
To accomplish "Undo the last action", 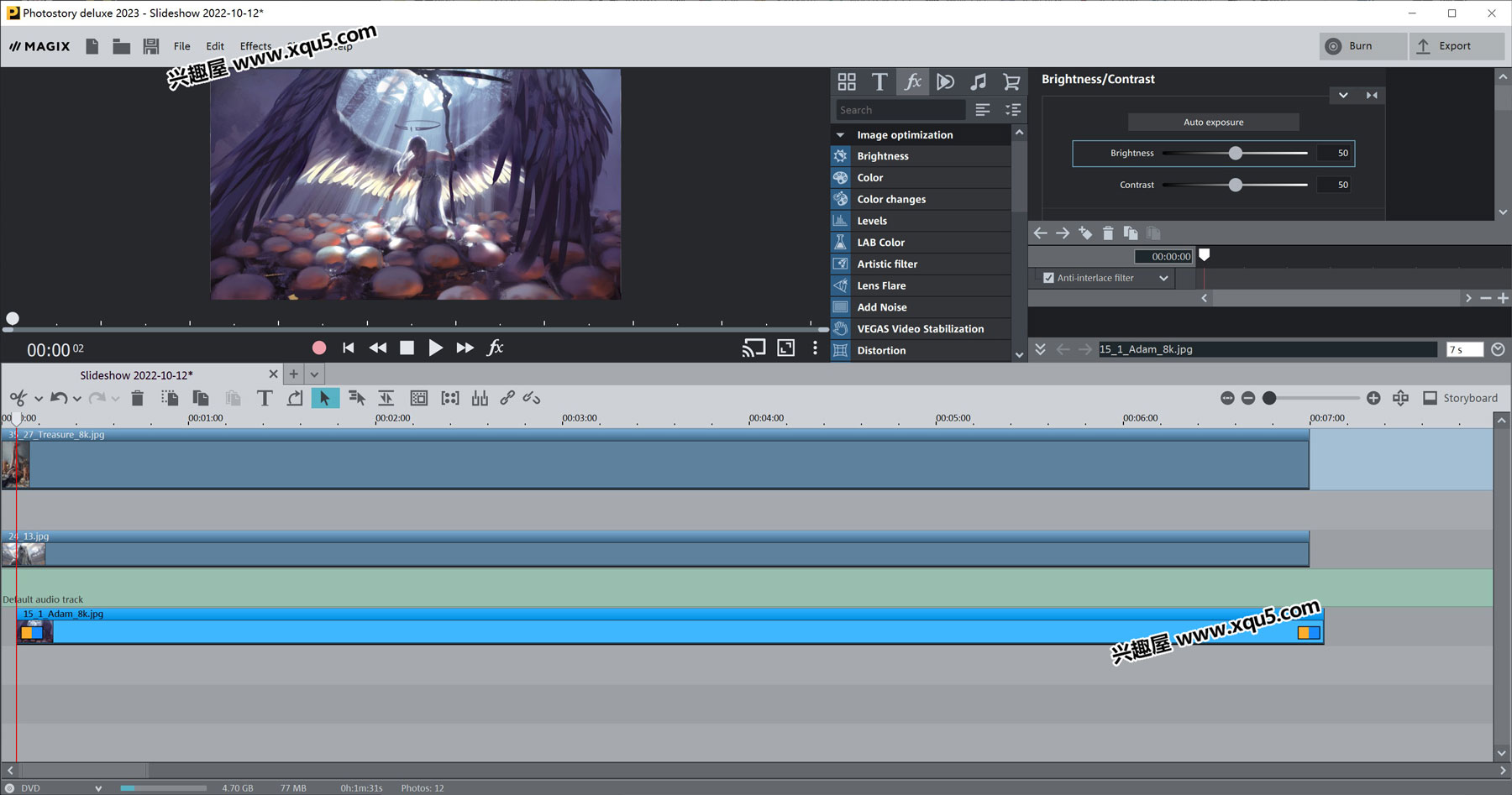I will 59,398.
